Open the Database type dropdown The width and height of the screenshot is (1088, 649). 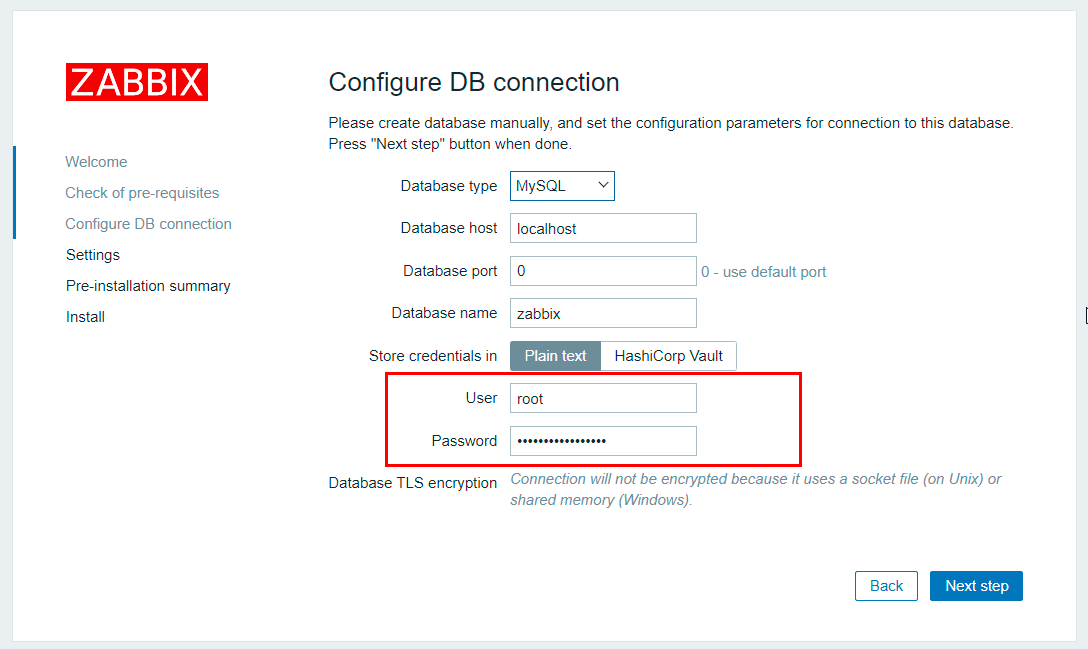pyautogui.click(x=562, y=186)
